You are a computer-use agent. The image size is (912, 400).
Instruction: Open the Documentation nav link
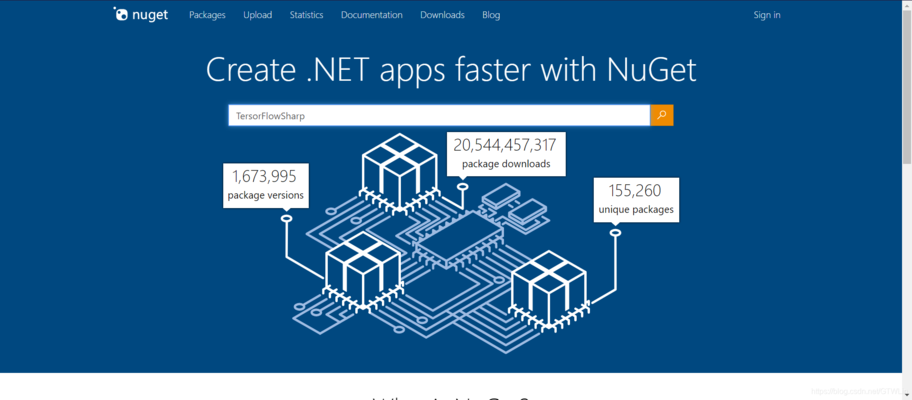click(x=371, y=15)
